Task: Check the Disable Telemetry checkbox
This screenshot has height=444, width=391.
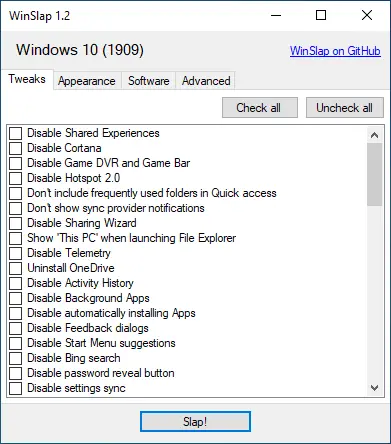Action: [x=15, y=253]
